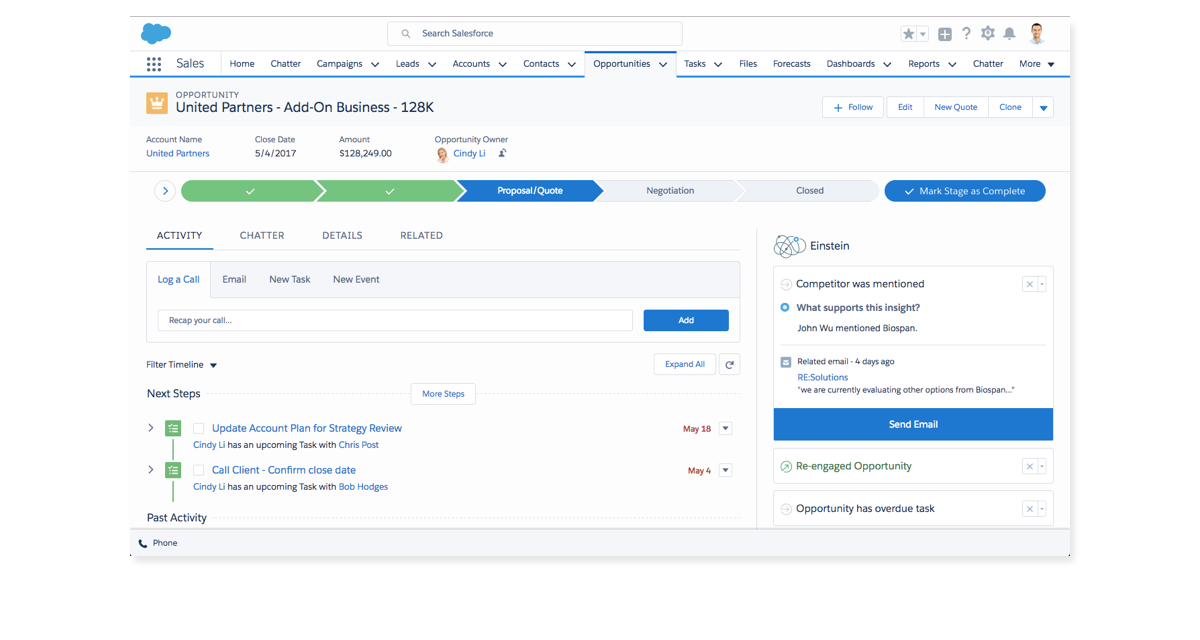This screenshot has height=640, width=1200.
Task: Select the 'What supports this insight?' radio button
Action: tap(785, 308)
